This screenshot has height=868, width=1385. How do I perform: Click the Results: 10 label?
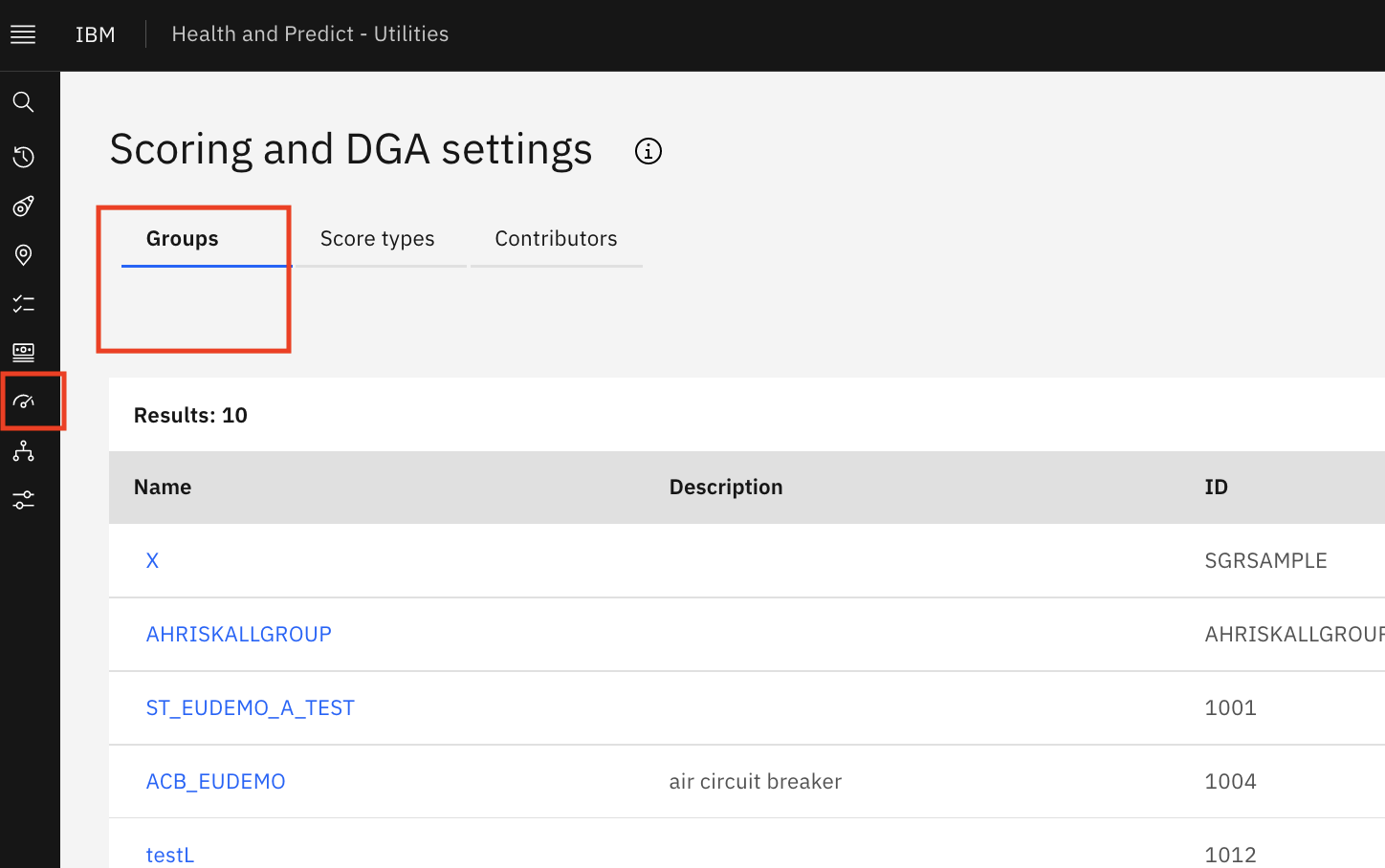pos(190,416)
